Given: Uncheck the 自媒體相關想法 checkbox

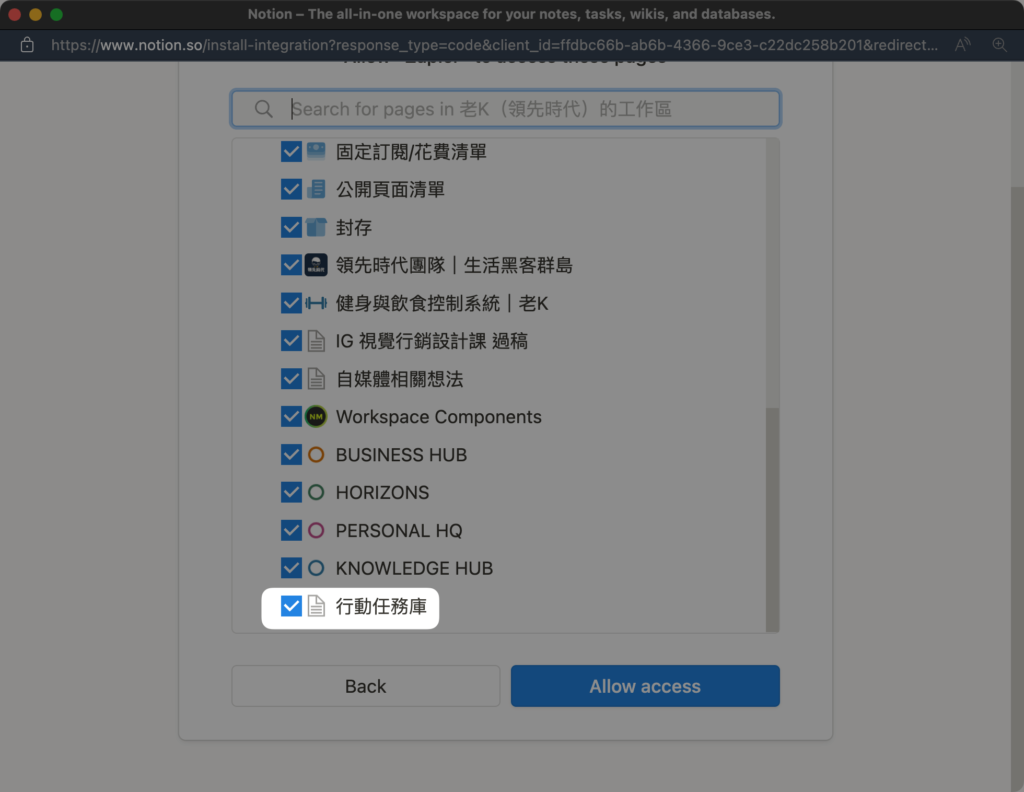Looking at the screenshot, I should tap(291, 379).
